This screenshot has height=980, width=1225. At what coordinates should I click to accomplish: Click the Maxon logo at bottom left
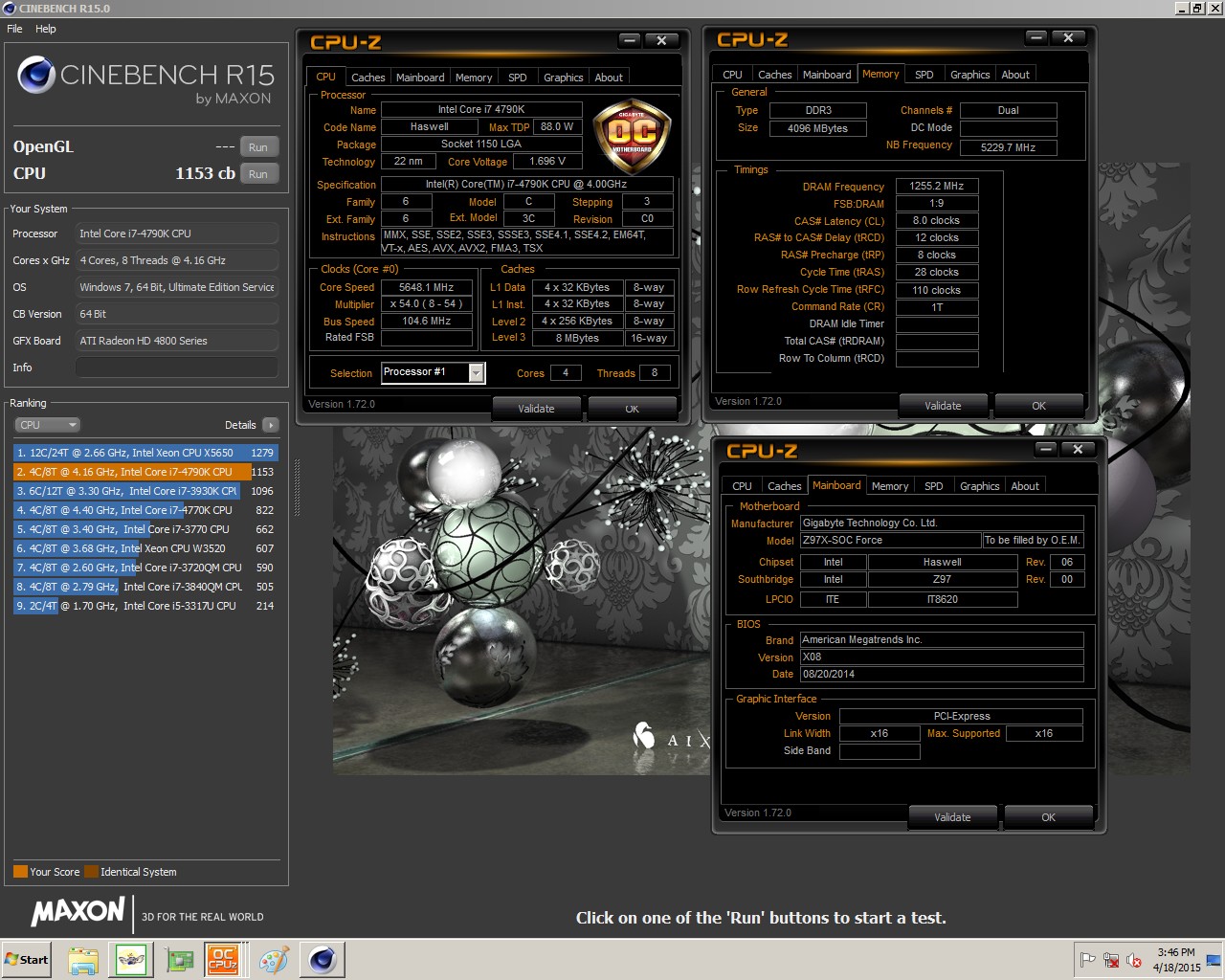coord(78,911)
